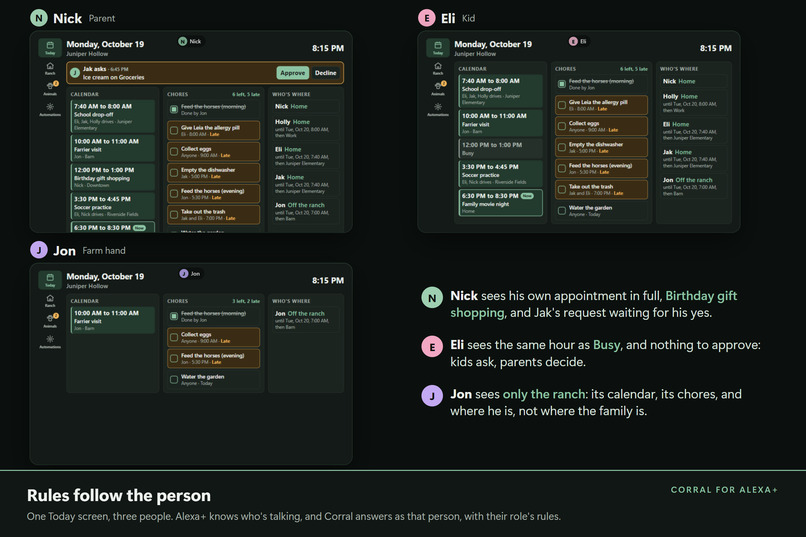The height and width of the screenshot is (537, 806).
Task: Select 'Jak Home' in Eli's Who's Where list
Action: (694, 158)
